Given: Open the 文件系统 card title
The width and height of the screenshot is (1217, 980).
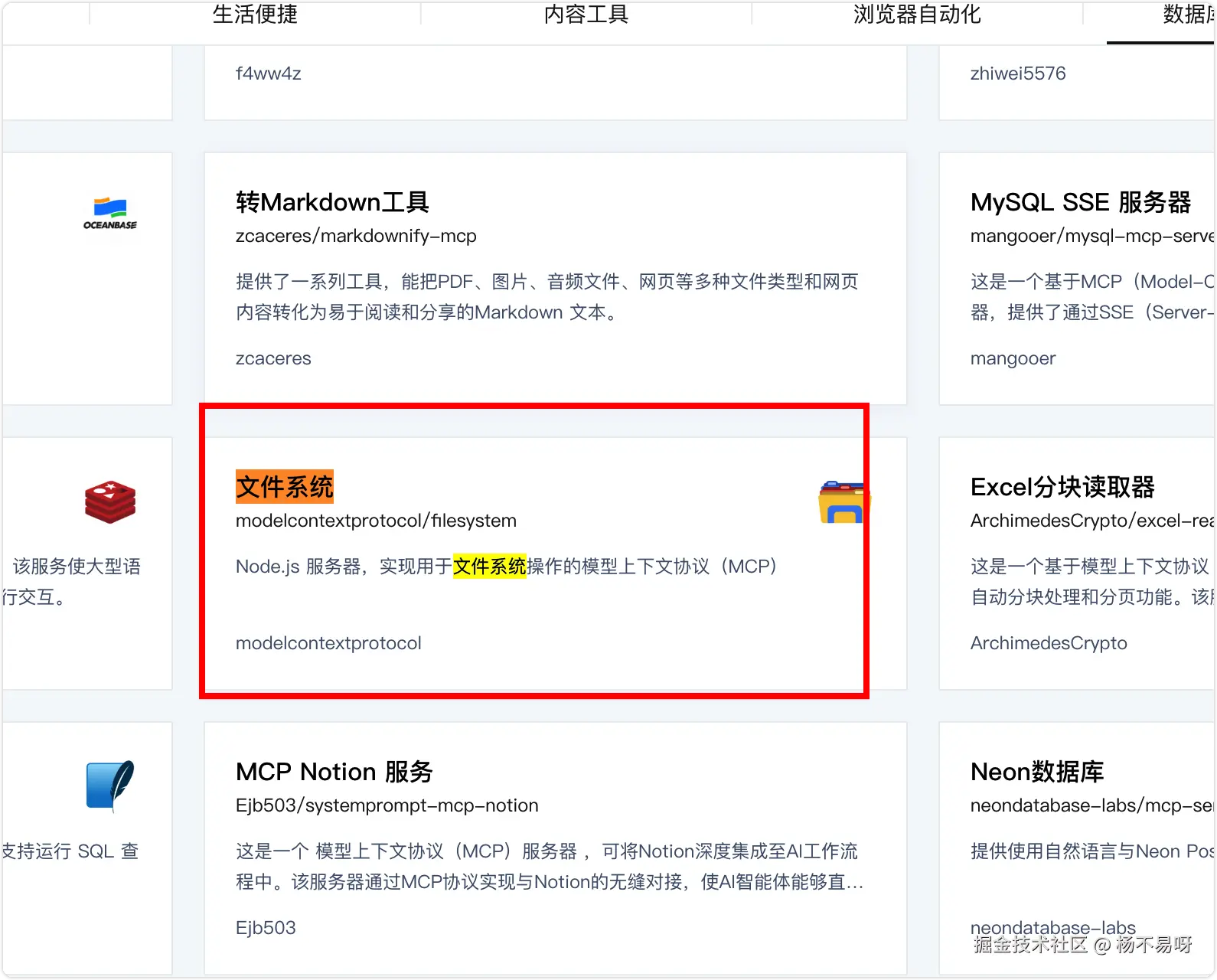Looking at the screenshot, I should pyautogui.click(x=285, y=487).
